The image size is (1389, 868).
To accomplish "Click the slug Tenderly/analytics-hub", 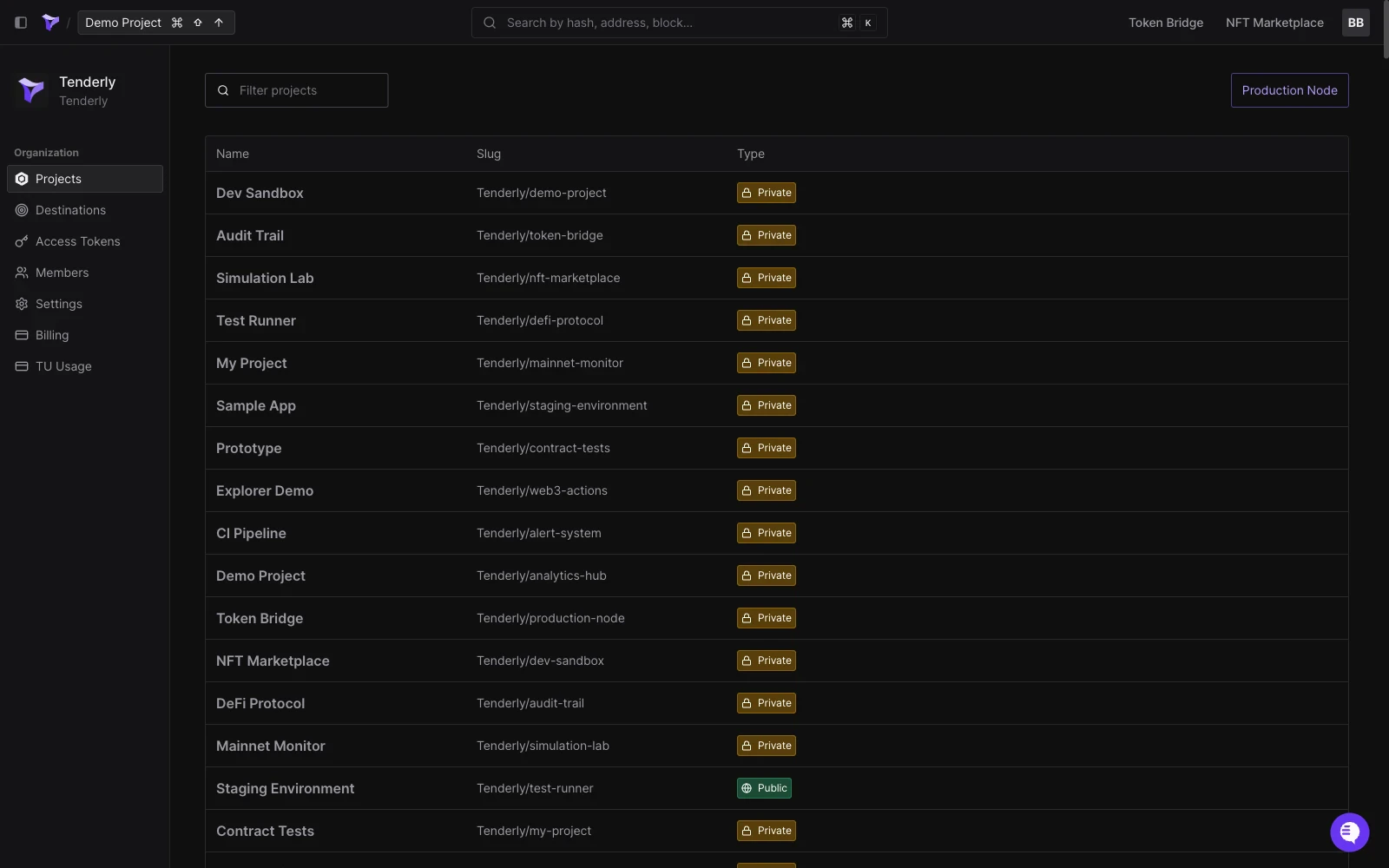I will [x=542, y=575].
